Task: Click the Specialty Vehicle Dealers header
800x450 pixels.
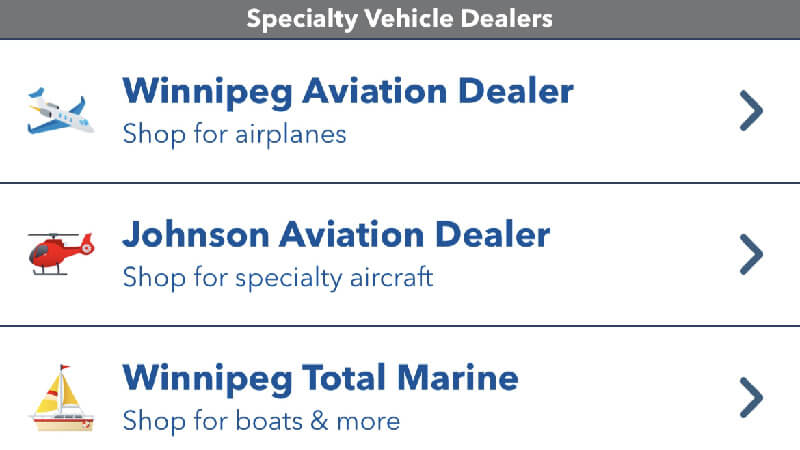Action: point(400,18)
